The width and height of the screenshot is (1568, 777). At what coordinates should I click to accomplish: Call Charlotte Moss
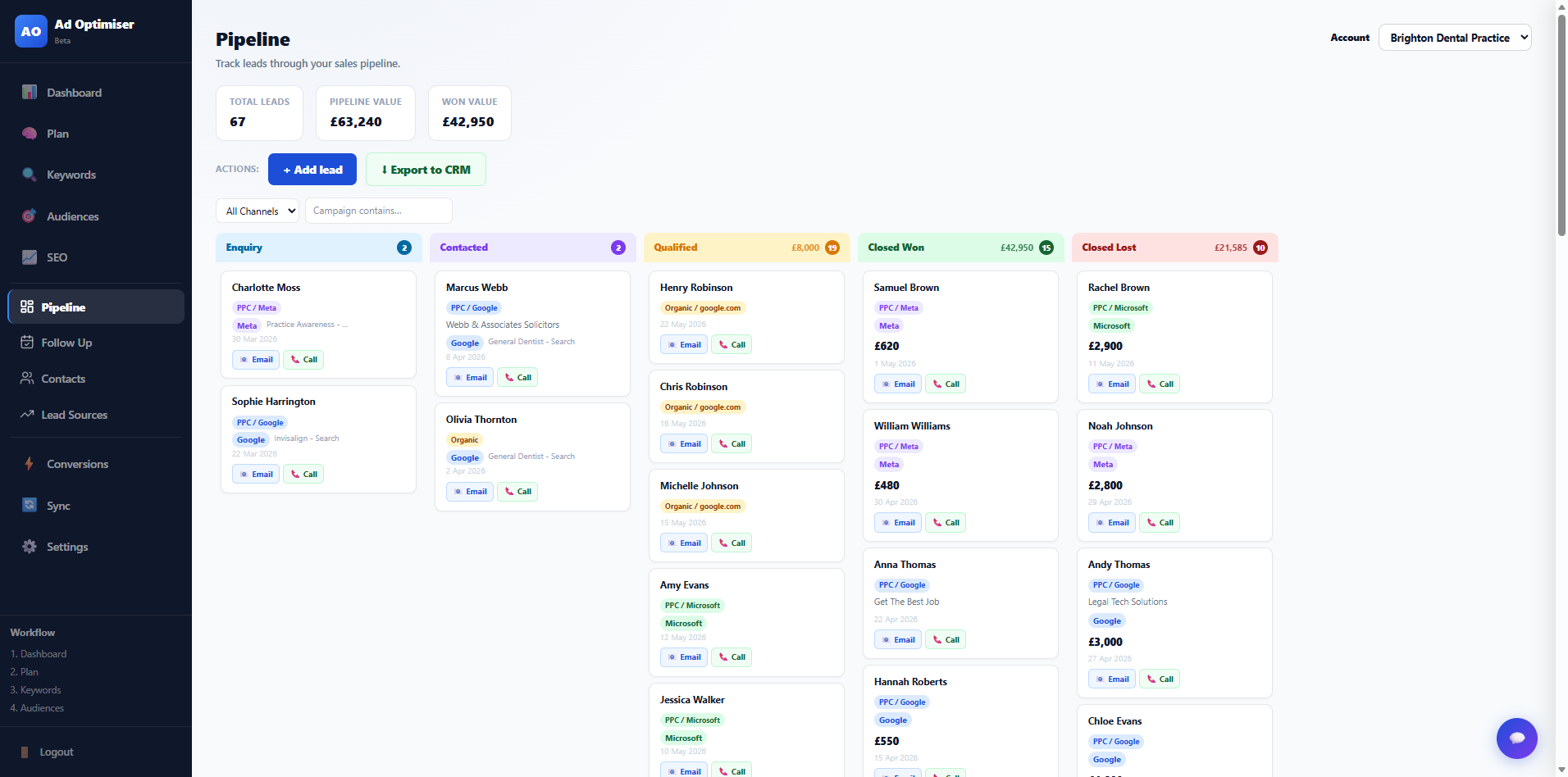click(303, 360)
